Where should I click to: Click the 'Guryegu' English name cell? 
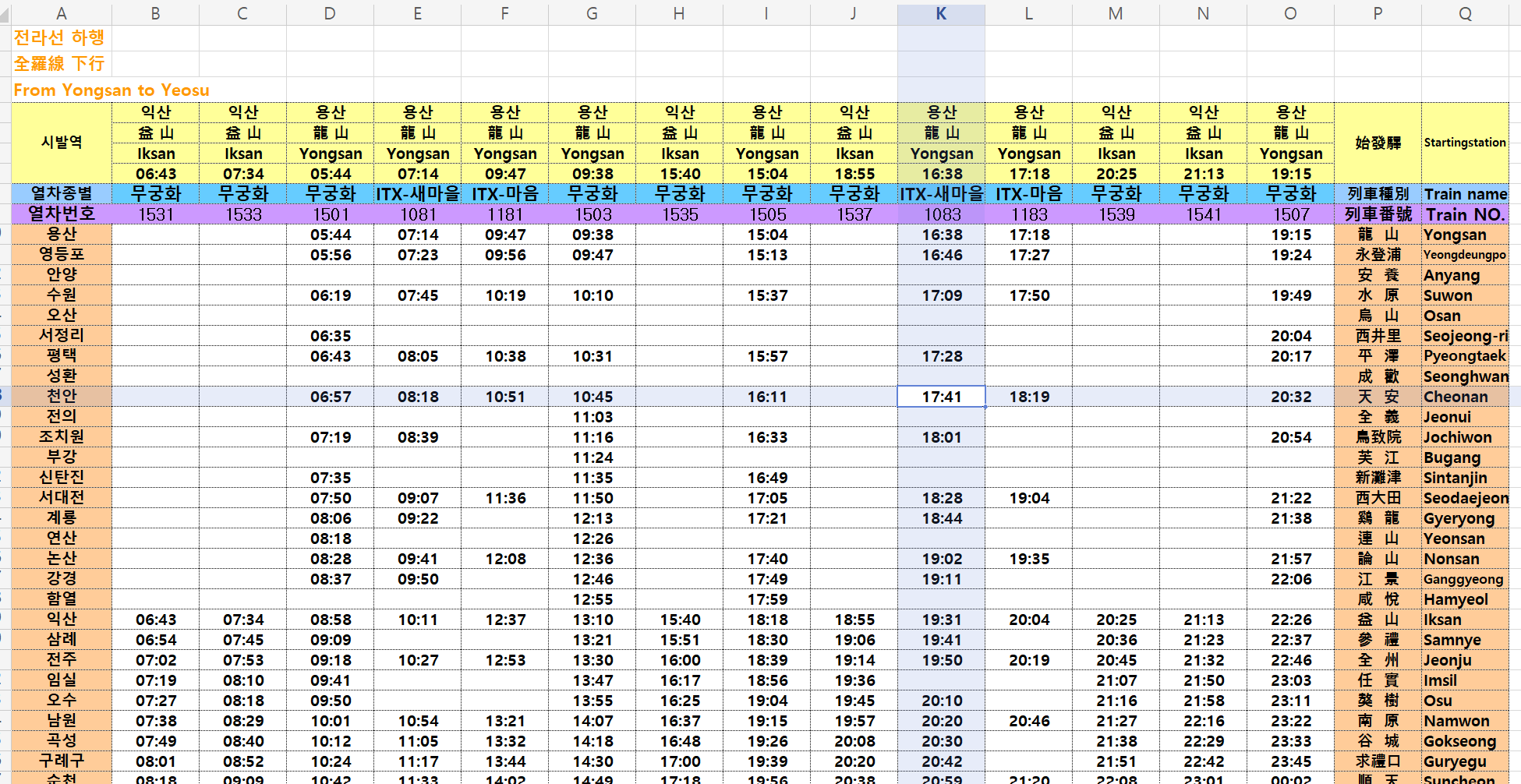(1465, 761)
